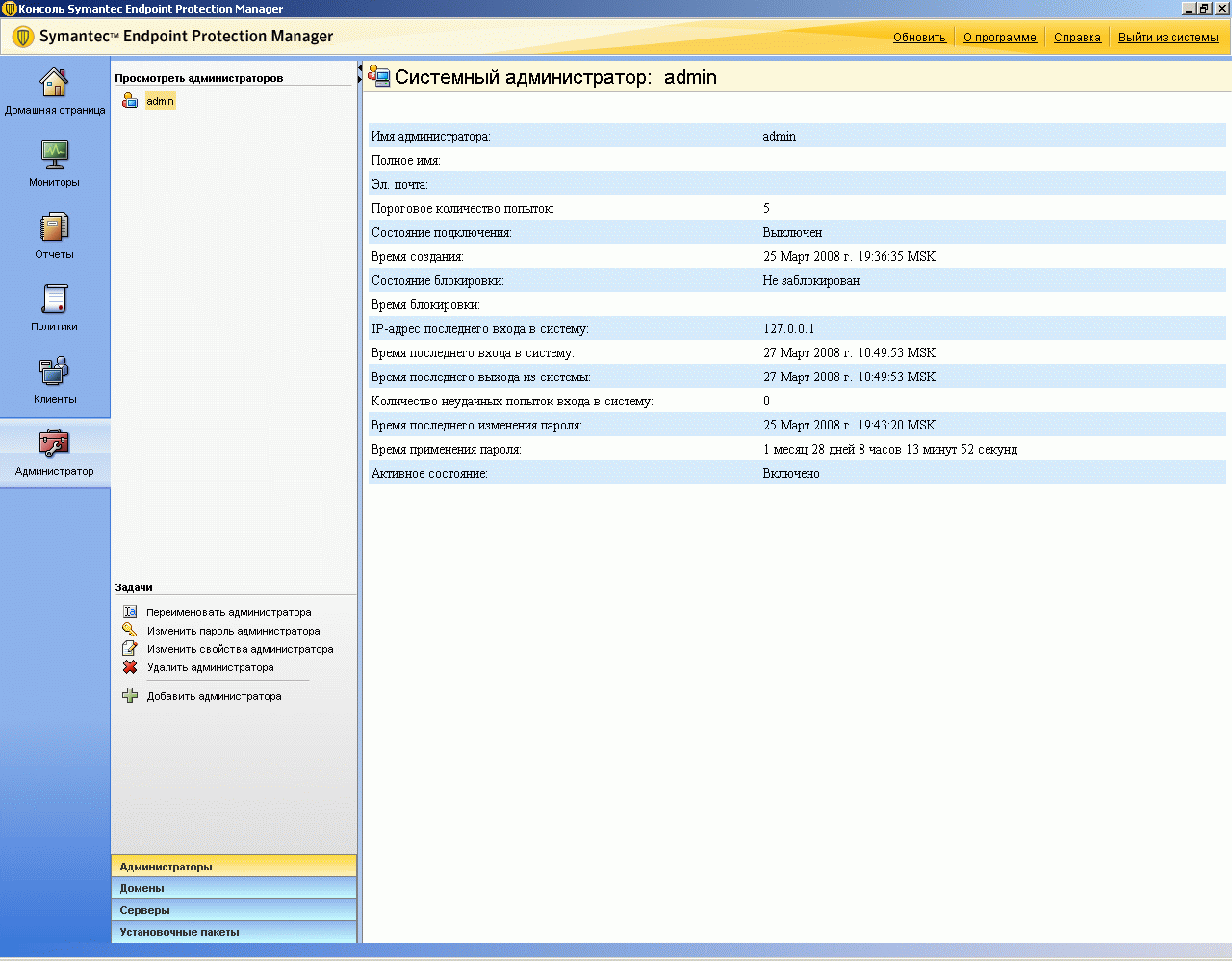Click Добавить администратора
Viewport: 1232px width, 961px height.
[214, 696]
